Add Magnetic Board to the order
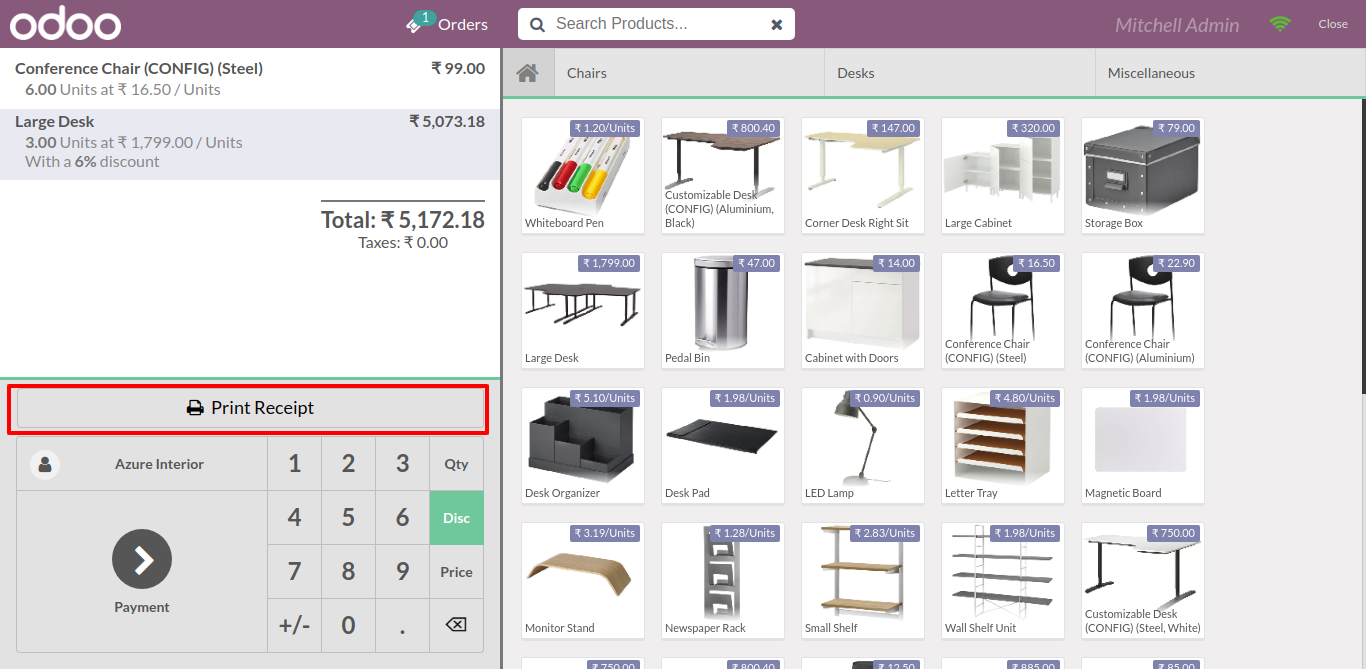This screenshot has width=1366, height=669. tap(1143, 446)
